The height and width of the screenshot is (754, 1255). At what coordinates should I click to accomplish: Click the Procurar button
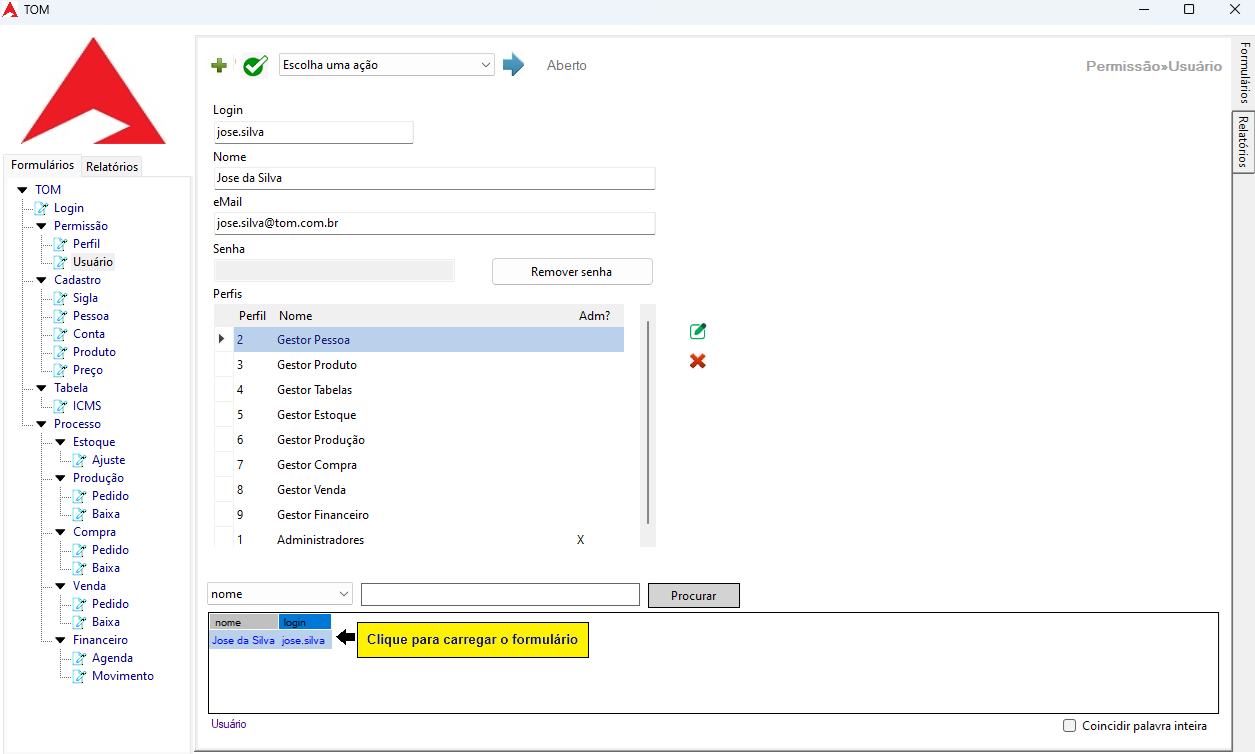[693, 595]
